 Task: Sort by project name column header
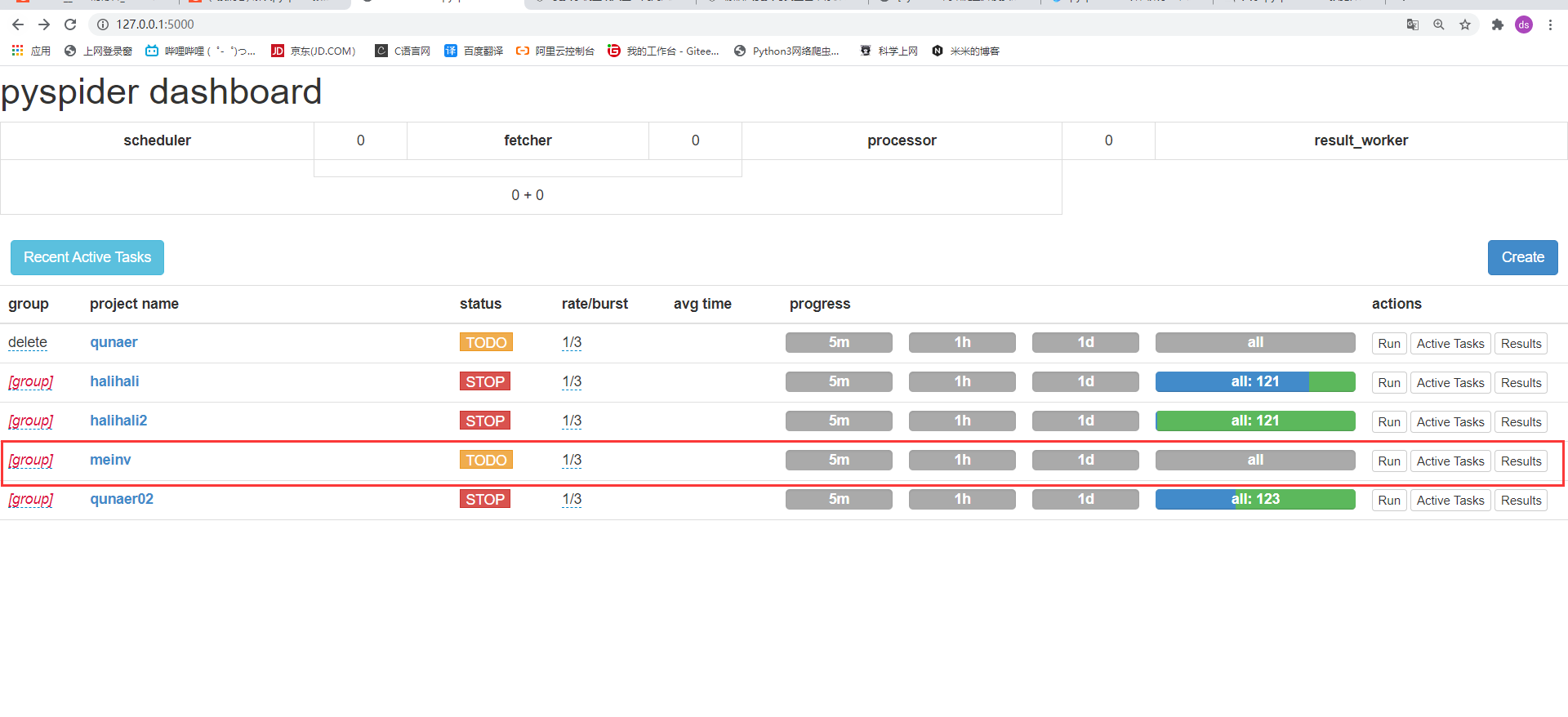[x=134, y=304]
